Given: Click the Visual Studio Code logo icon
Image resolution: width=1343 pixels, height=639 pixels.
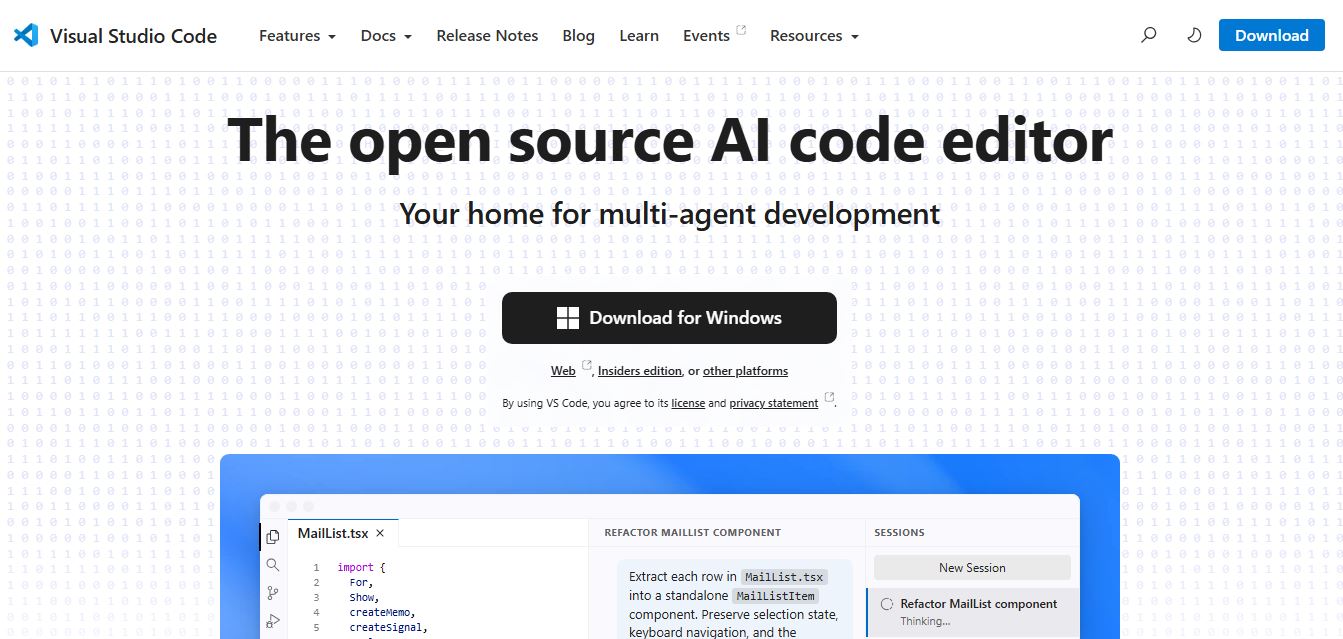Looking at the screenshot, I should click(26, 35).
